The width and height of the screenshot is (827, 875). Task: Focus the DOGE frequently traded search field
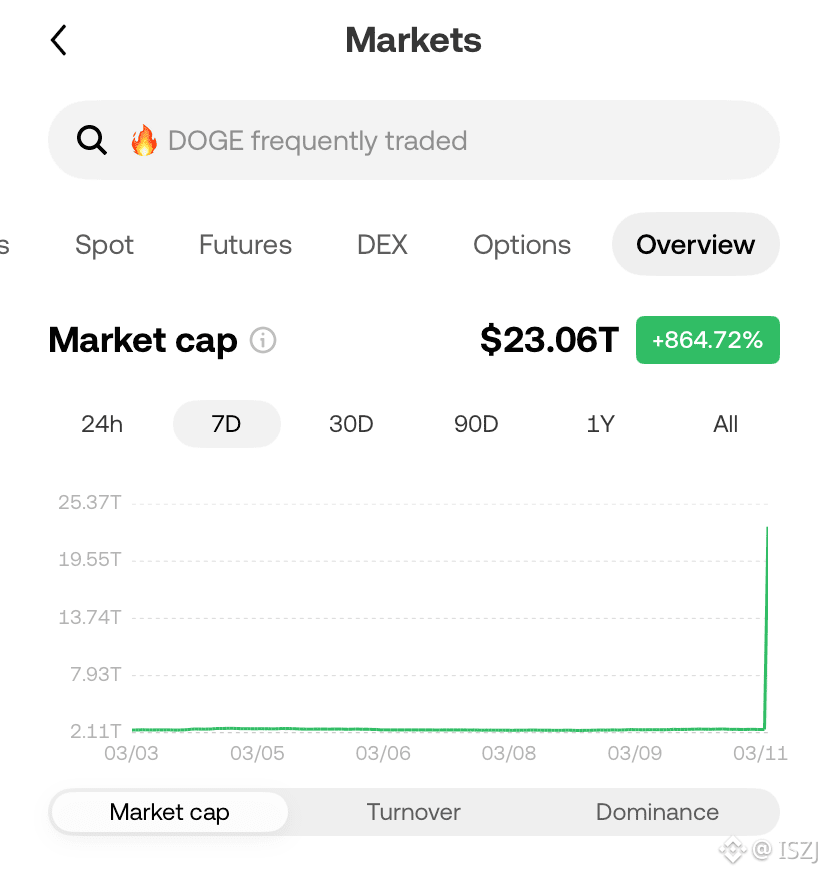click(414, 140)
